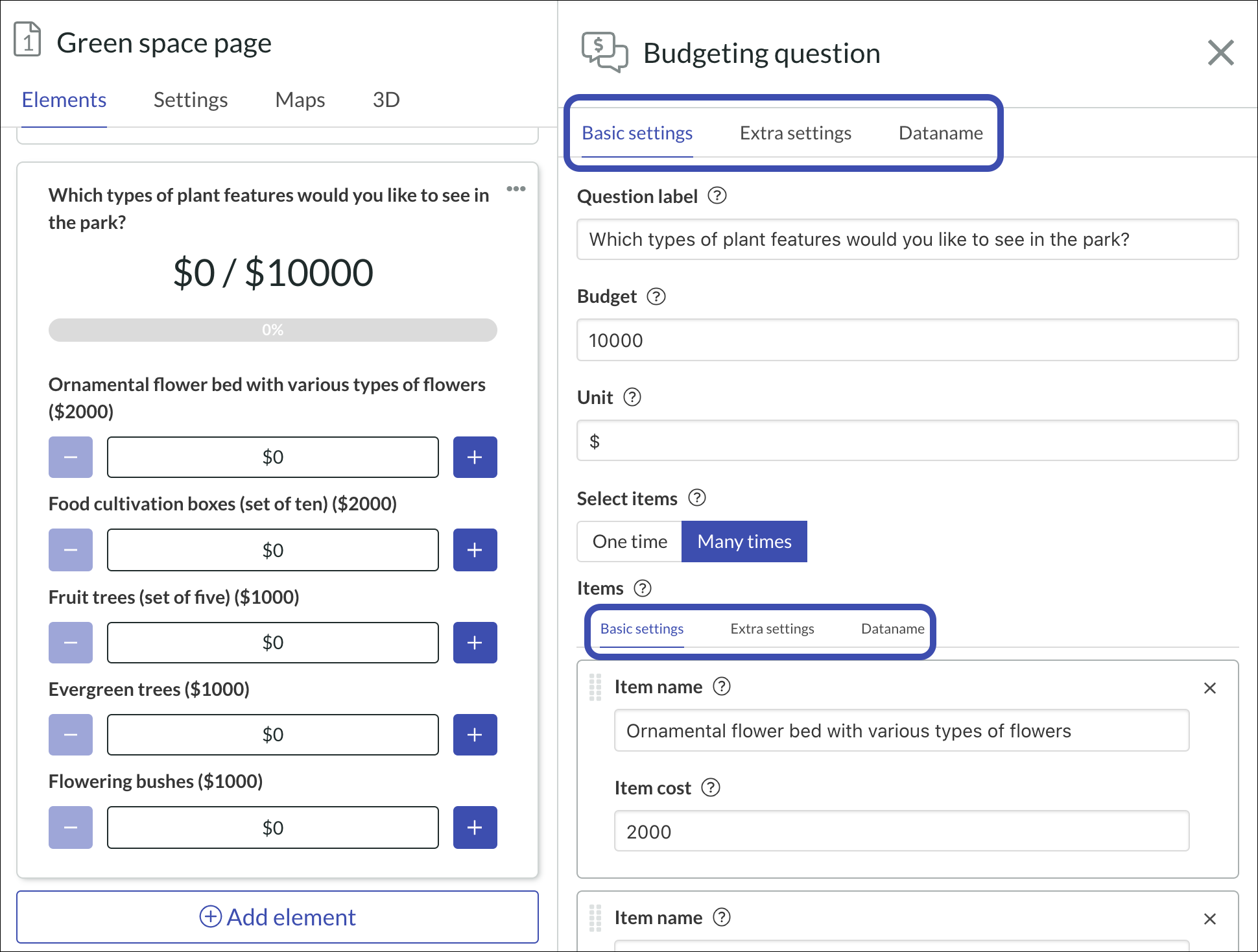Open the question's Extra settings tab

[796, 133]
